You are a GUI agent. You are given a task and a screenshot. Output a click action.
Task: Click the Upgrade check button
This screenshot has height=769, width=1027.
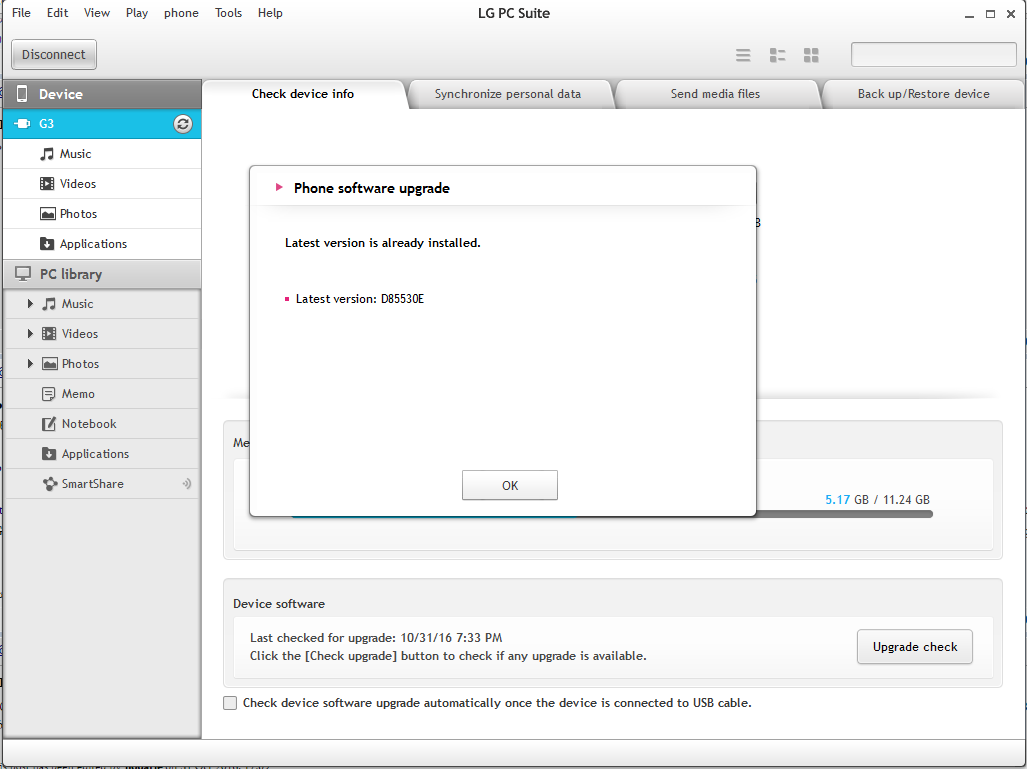(914, 647)
